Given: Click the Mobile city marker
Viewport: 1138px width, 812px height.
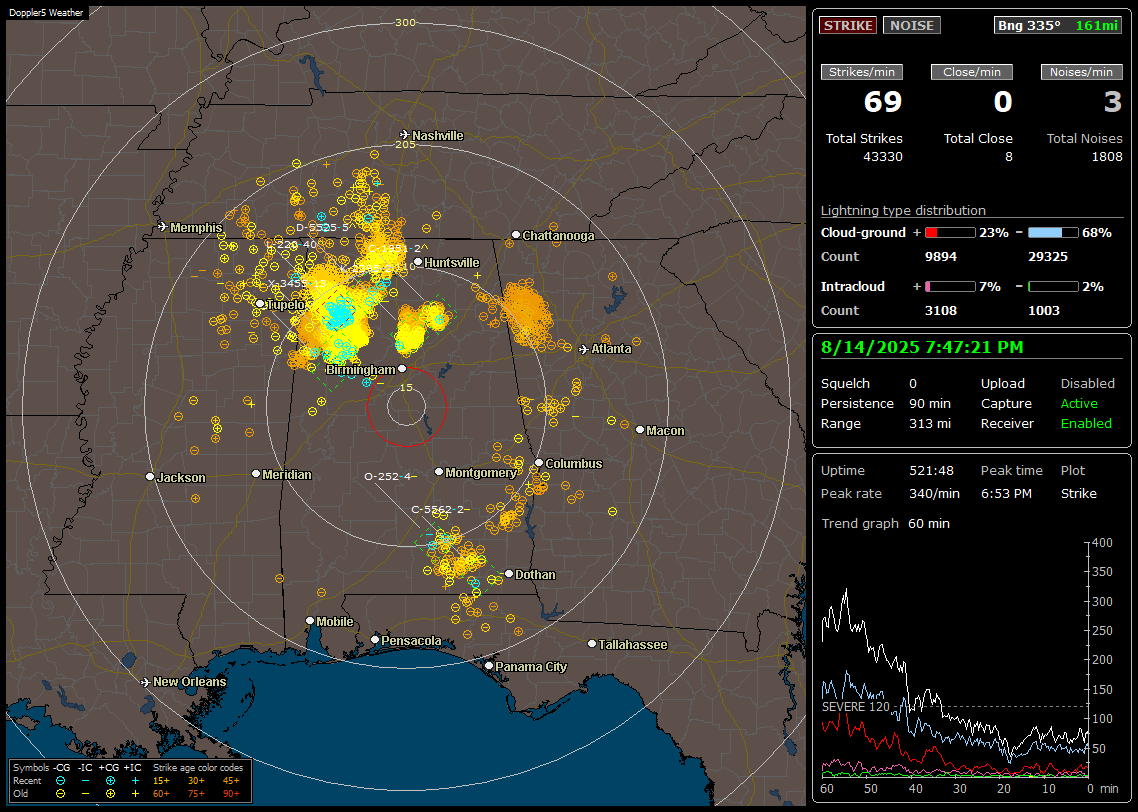Looking at the screenshot, I should pos(310,621).
